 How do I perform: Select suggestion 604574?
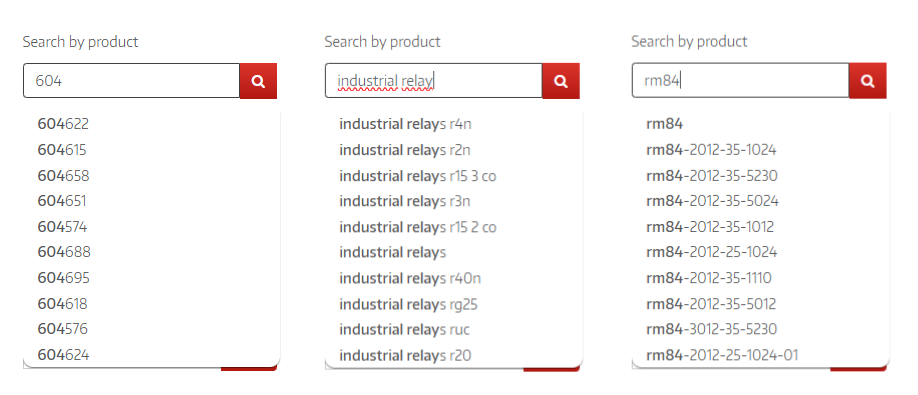(x=62, y=226)
